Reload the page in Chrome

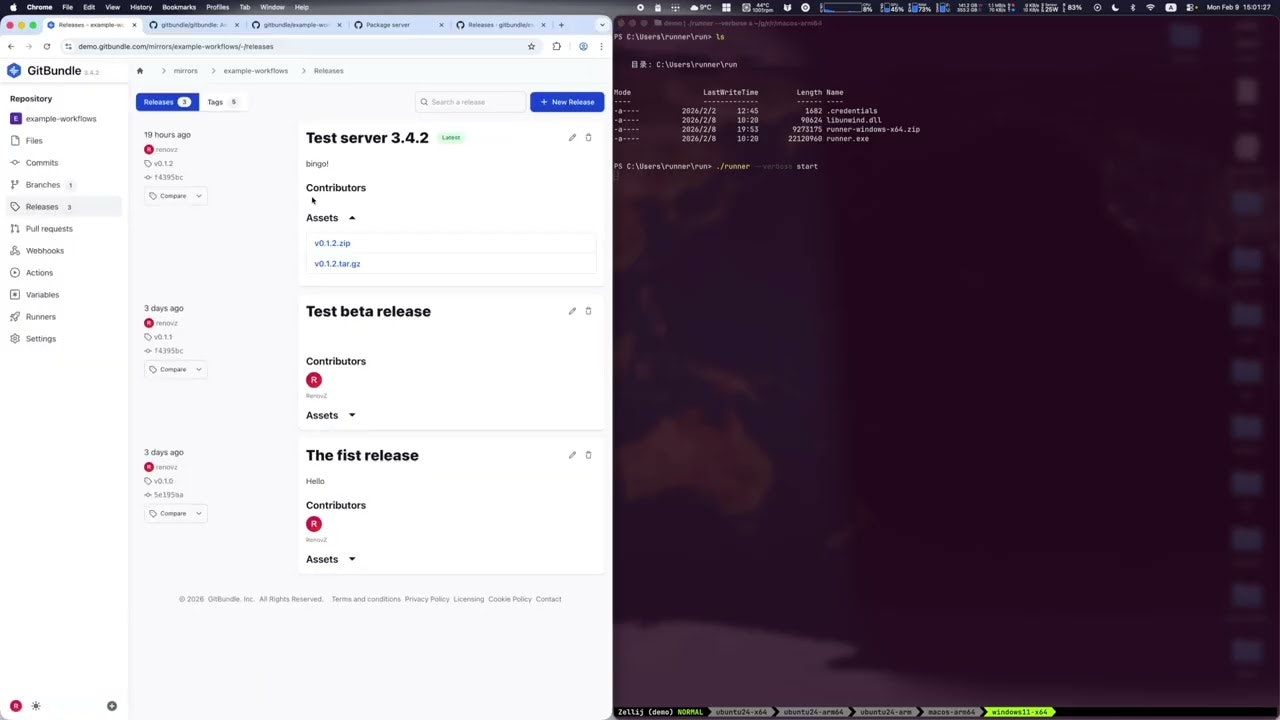(46, 46)
